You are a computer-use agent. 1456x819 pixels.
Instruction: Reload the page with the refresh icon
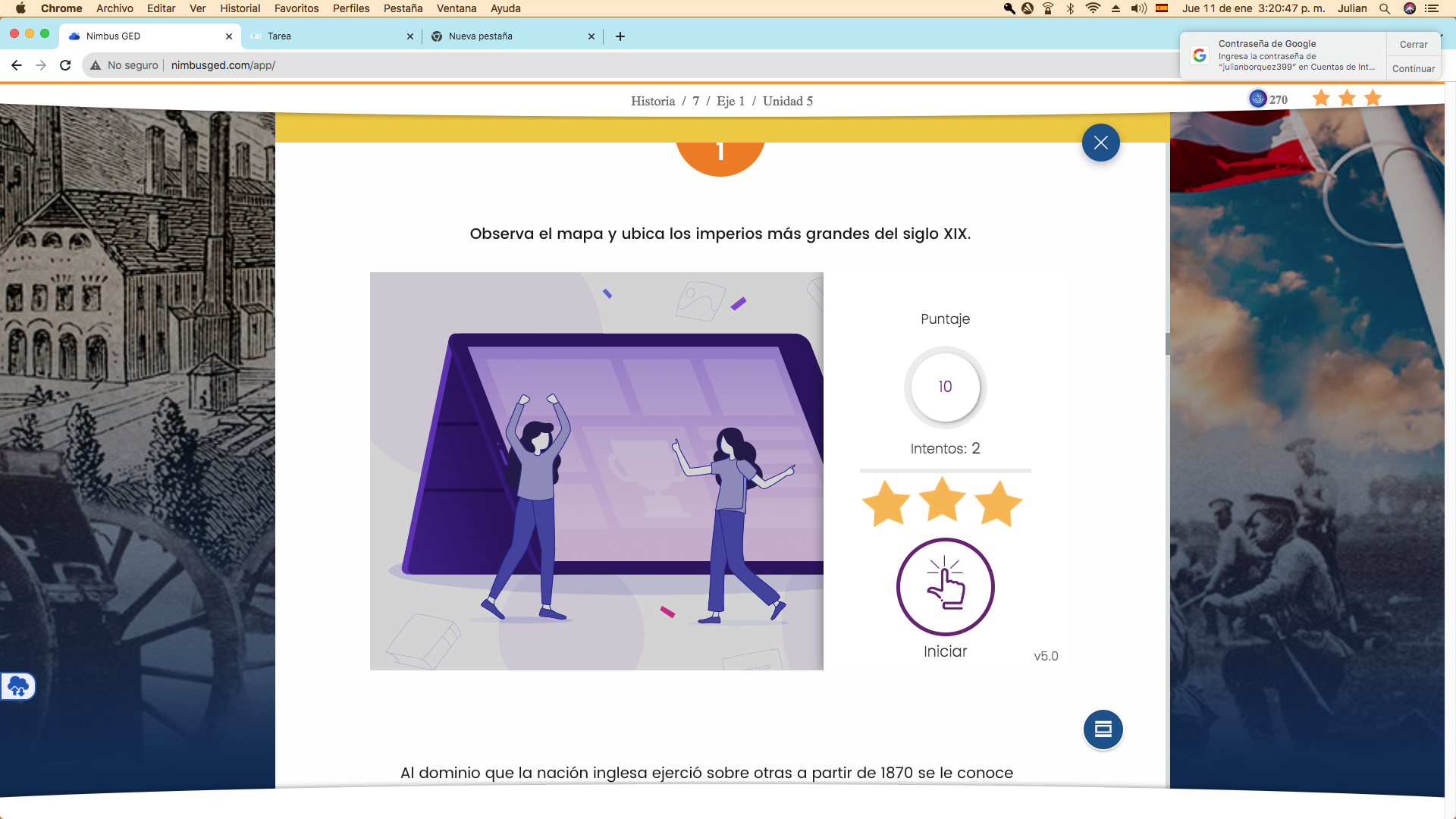point(65,65)
